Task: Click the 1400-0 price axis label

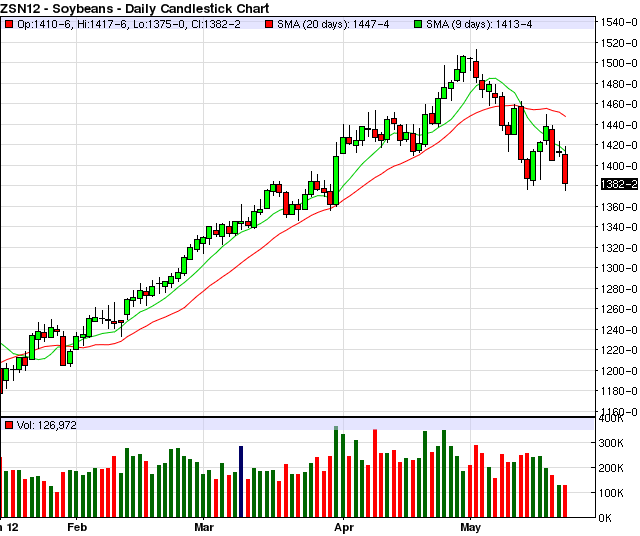Action: (x=619, y=166)
